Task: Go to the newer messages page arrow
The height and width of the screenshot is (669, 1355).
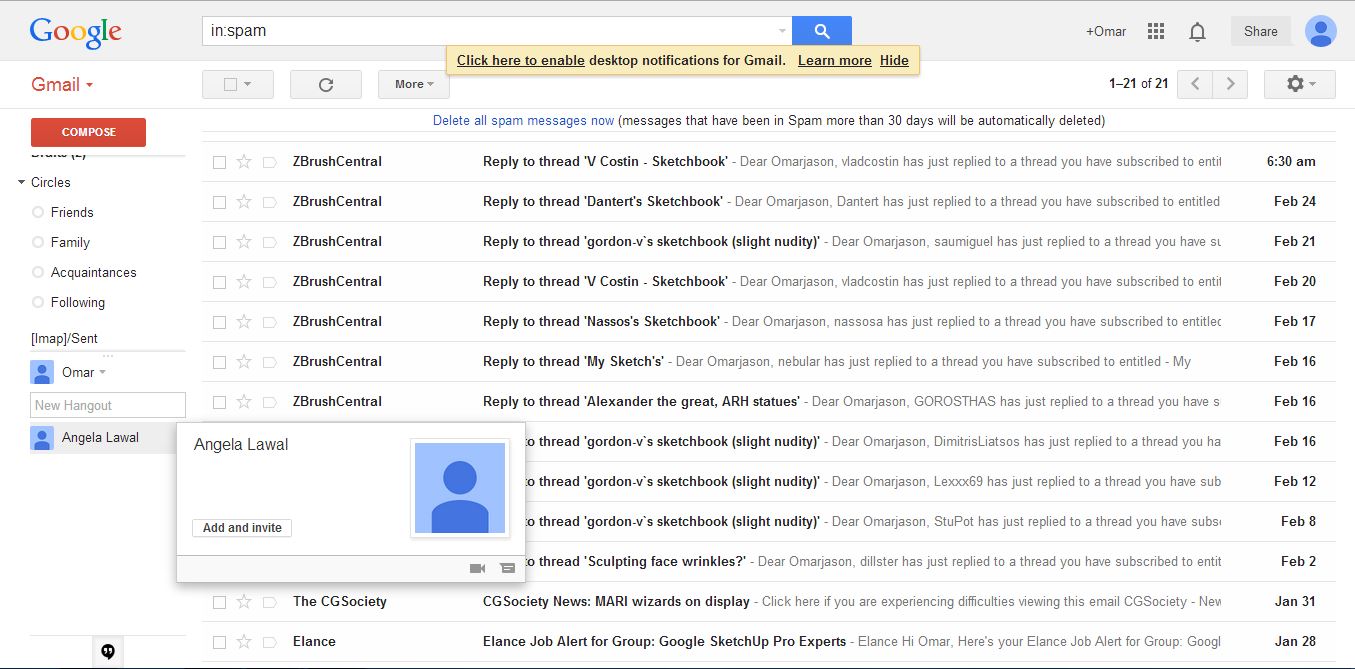Action: click(1194, 84)
